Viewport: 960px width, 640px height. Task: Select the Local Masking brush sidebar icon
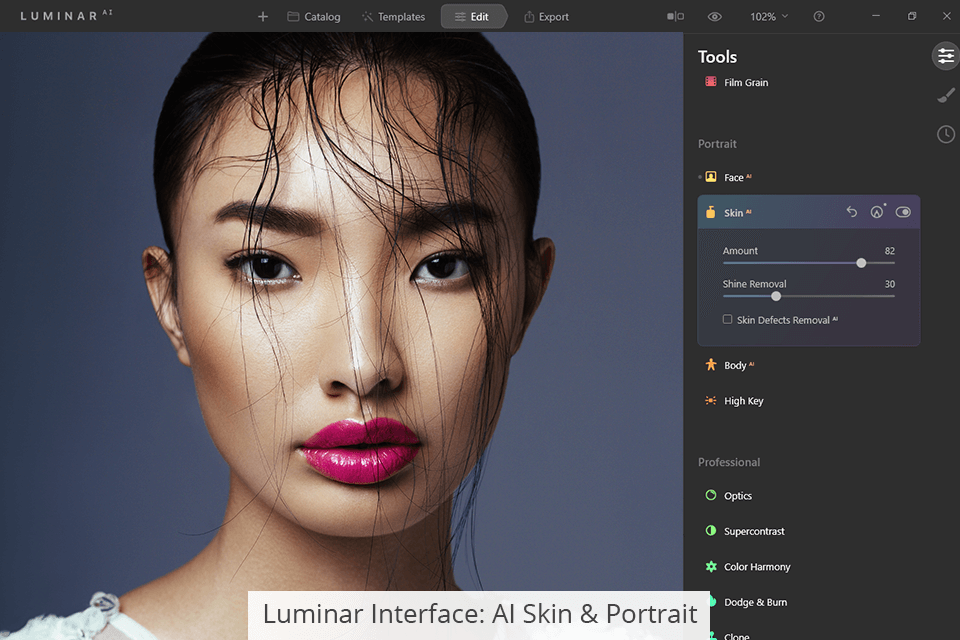point(946,96)
